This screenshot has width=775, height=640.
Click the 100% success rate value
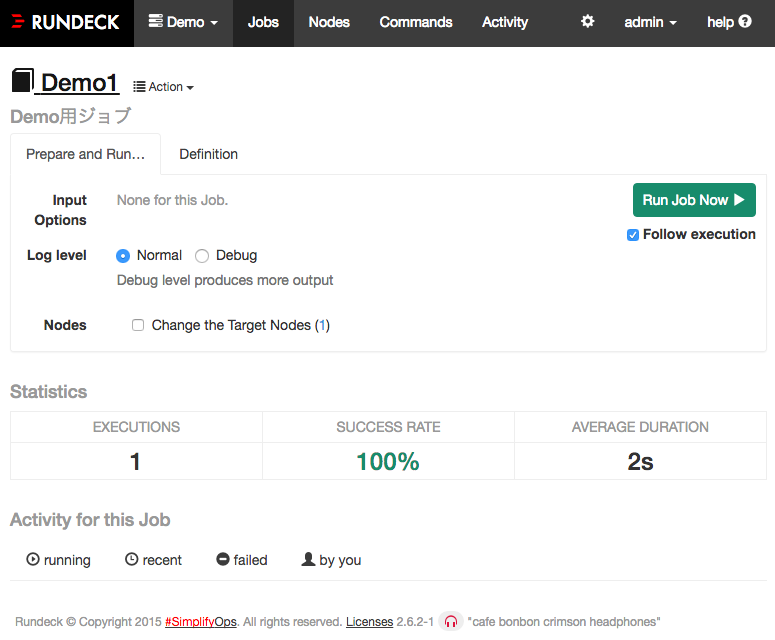[x=388, y=462]
